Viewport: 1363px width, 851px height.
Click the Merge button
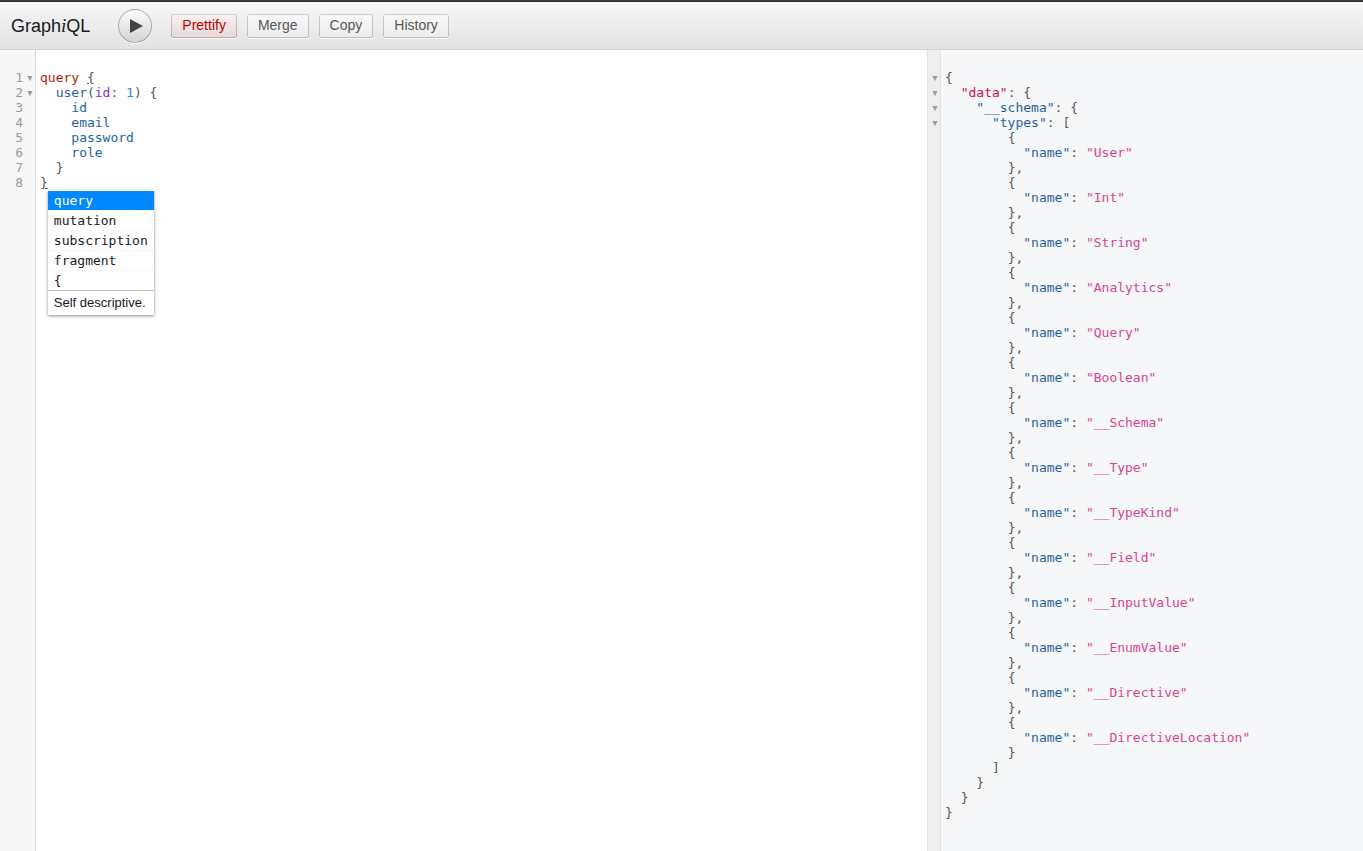(x=277, y=25)
